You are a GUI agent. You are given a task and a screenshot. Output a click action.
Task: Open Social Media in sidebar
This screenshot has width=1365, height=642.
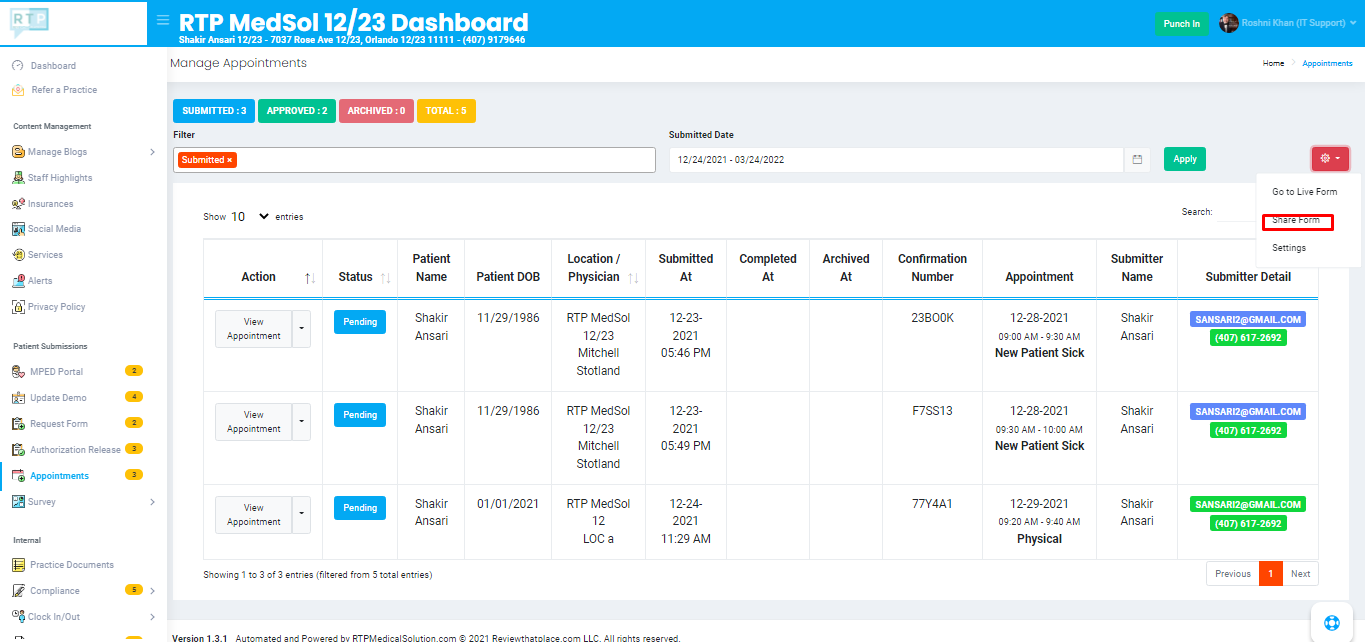click(54, 229)
